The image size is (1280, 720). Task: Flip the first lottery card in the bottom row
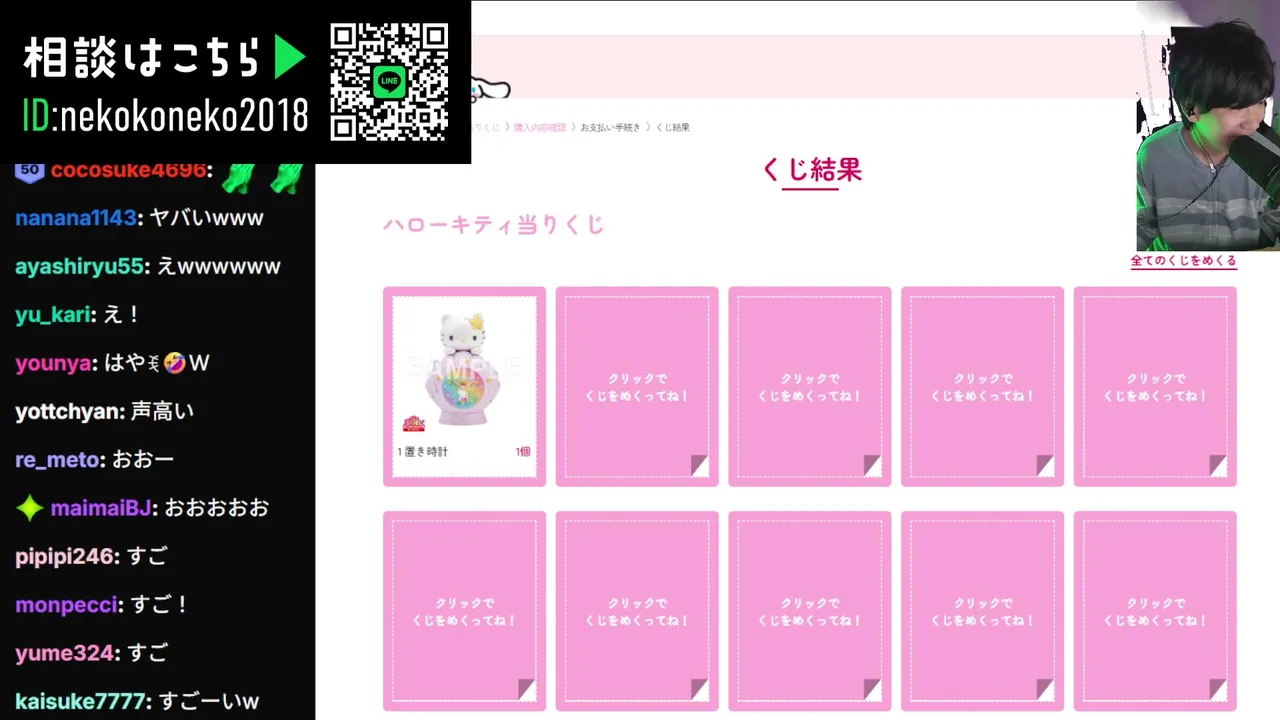point(464,611)
